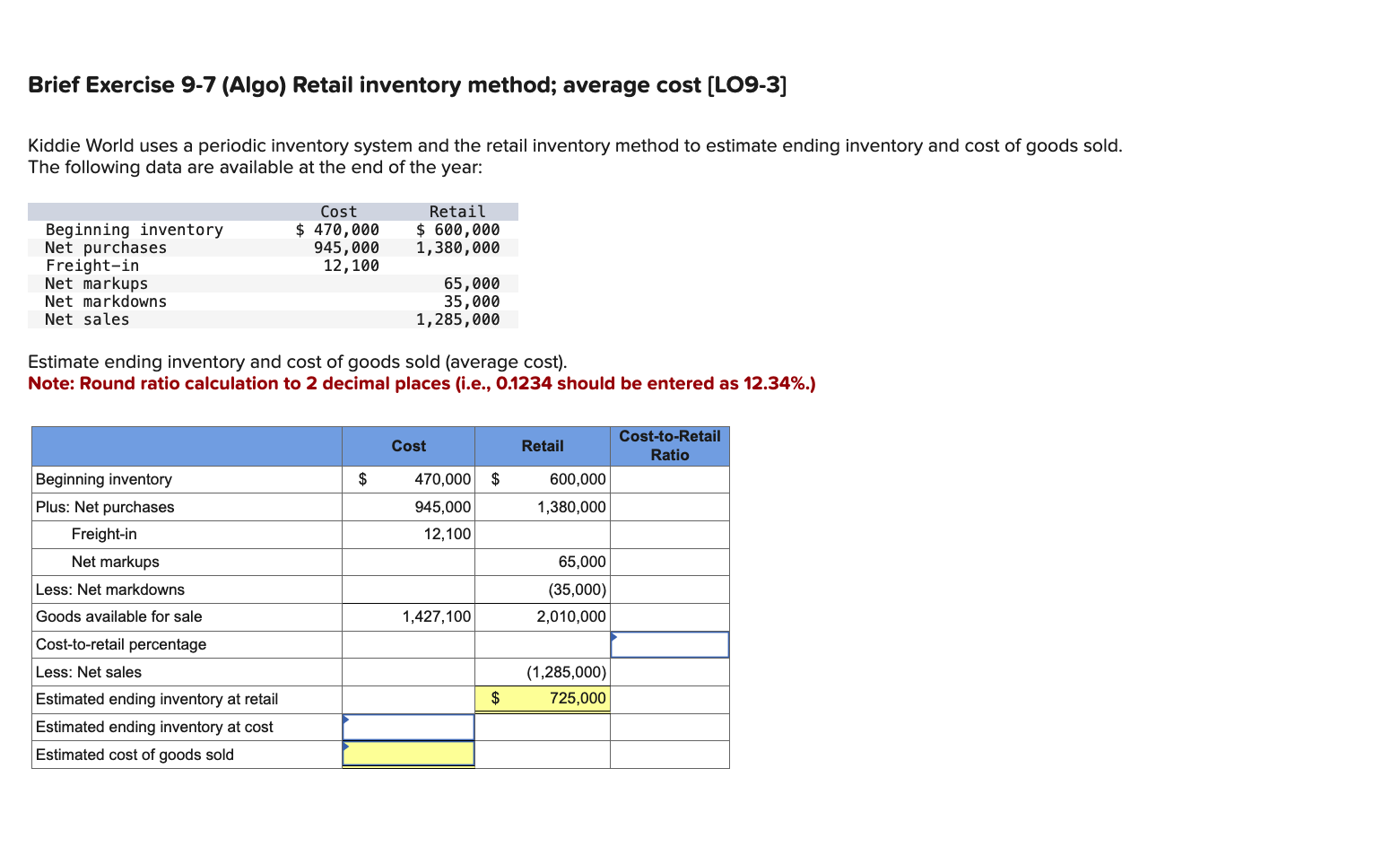Click the 'Estimated ending inventory at cost' label
Image resolution: width=1400 pixels, height=847 pixels.
[154, 727]
